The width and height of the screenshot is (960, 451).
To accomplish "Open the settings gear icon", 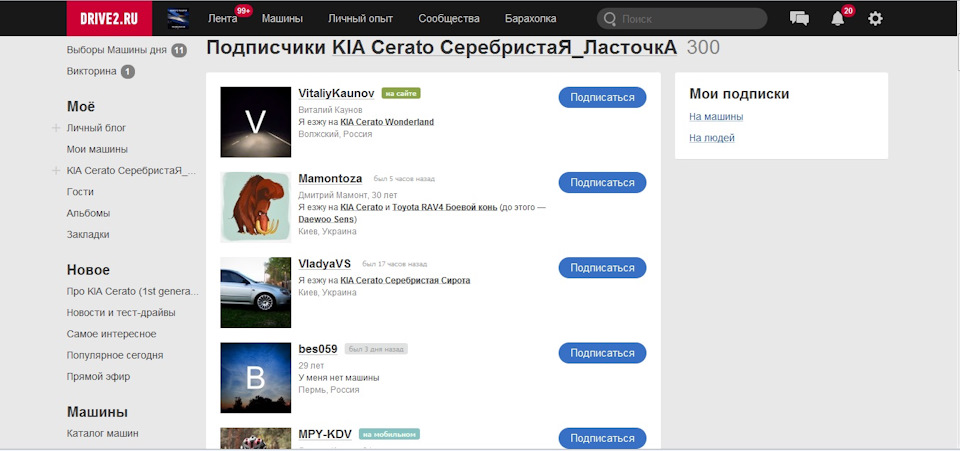I will (875, 19).
